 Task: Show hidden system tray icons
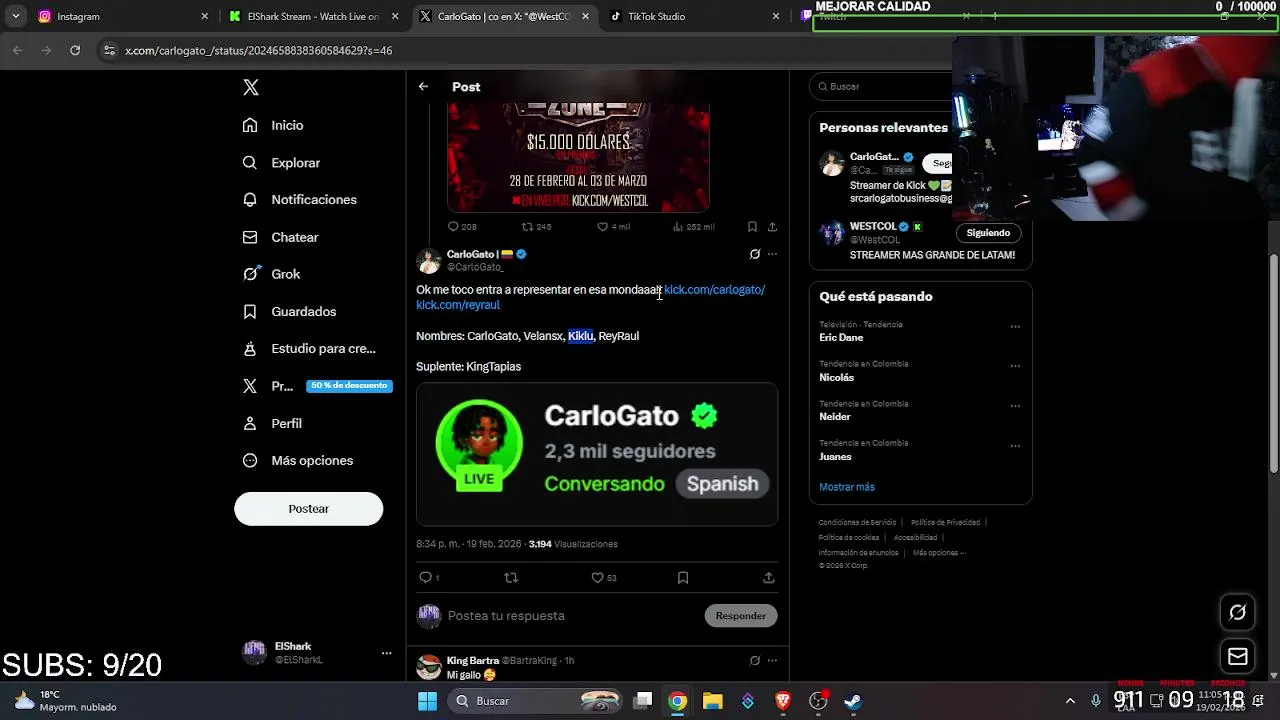pyautogui.click(x=1070, y=701)
